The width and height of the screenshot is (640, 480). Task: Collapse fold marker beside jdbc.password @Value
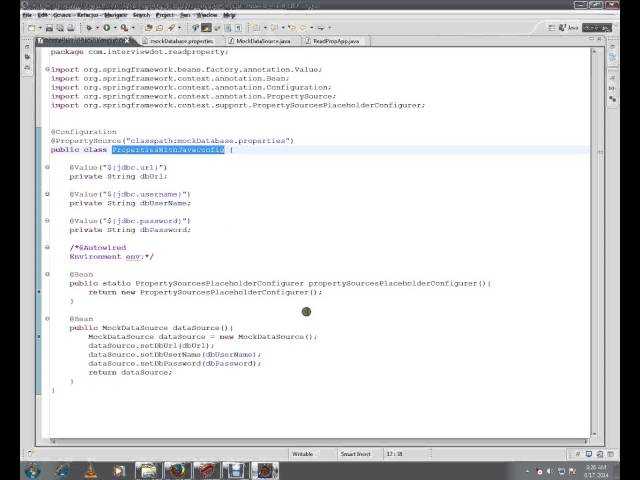(x=47, y=220)
